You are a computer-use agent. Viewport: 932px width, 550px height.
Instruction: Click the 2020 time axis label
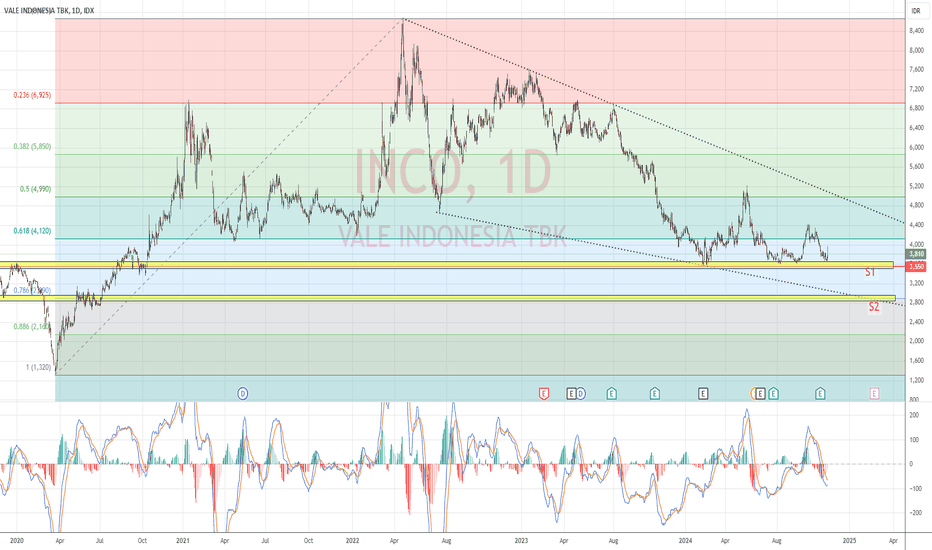(x=16, y=540)
